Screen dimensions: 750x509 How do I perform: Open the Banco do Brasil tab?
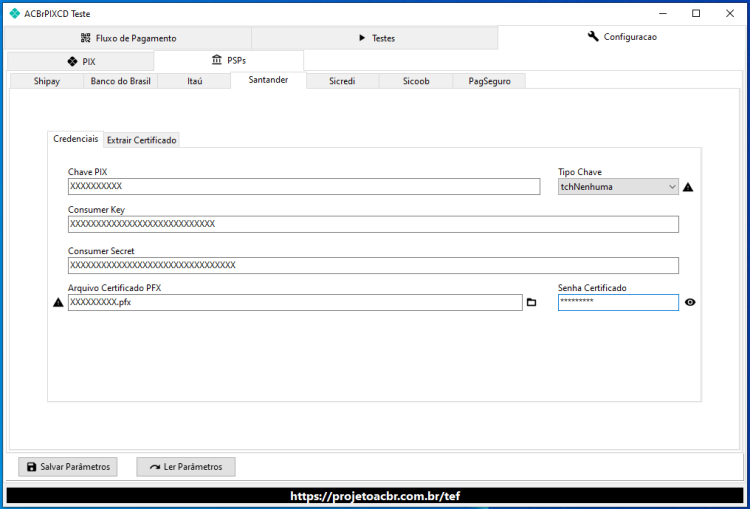pos(121,81)
